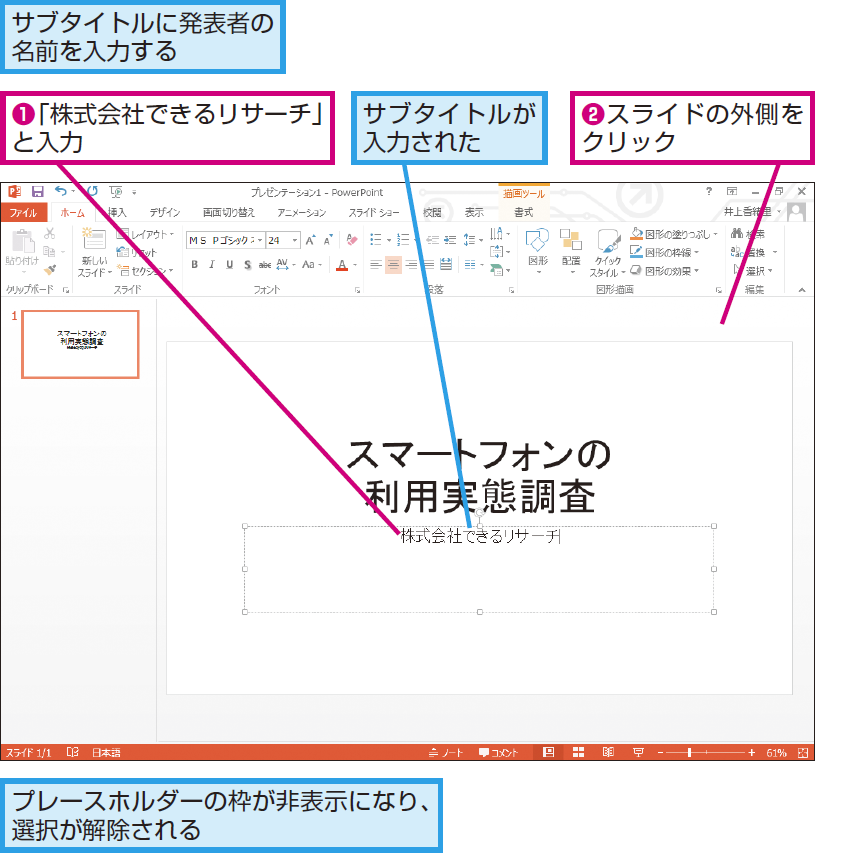This screenshot has width=848, height=853.
Task: Click spell check icon in status bar
Action: [73, 752]
